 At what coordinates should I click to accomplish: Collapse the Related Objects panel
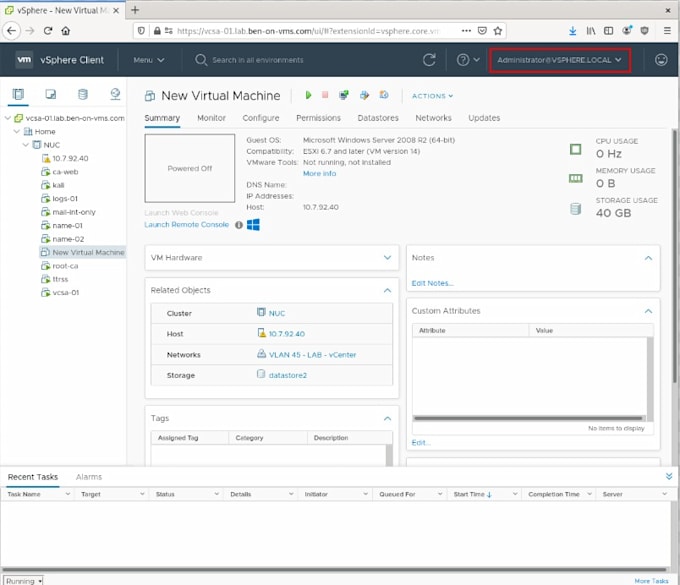(387, 290)
